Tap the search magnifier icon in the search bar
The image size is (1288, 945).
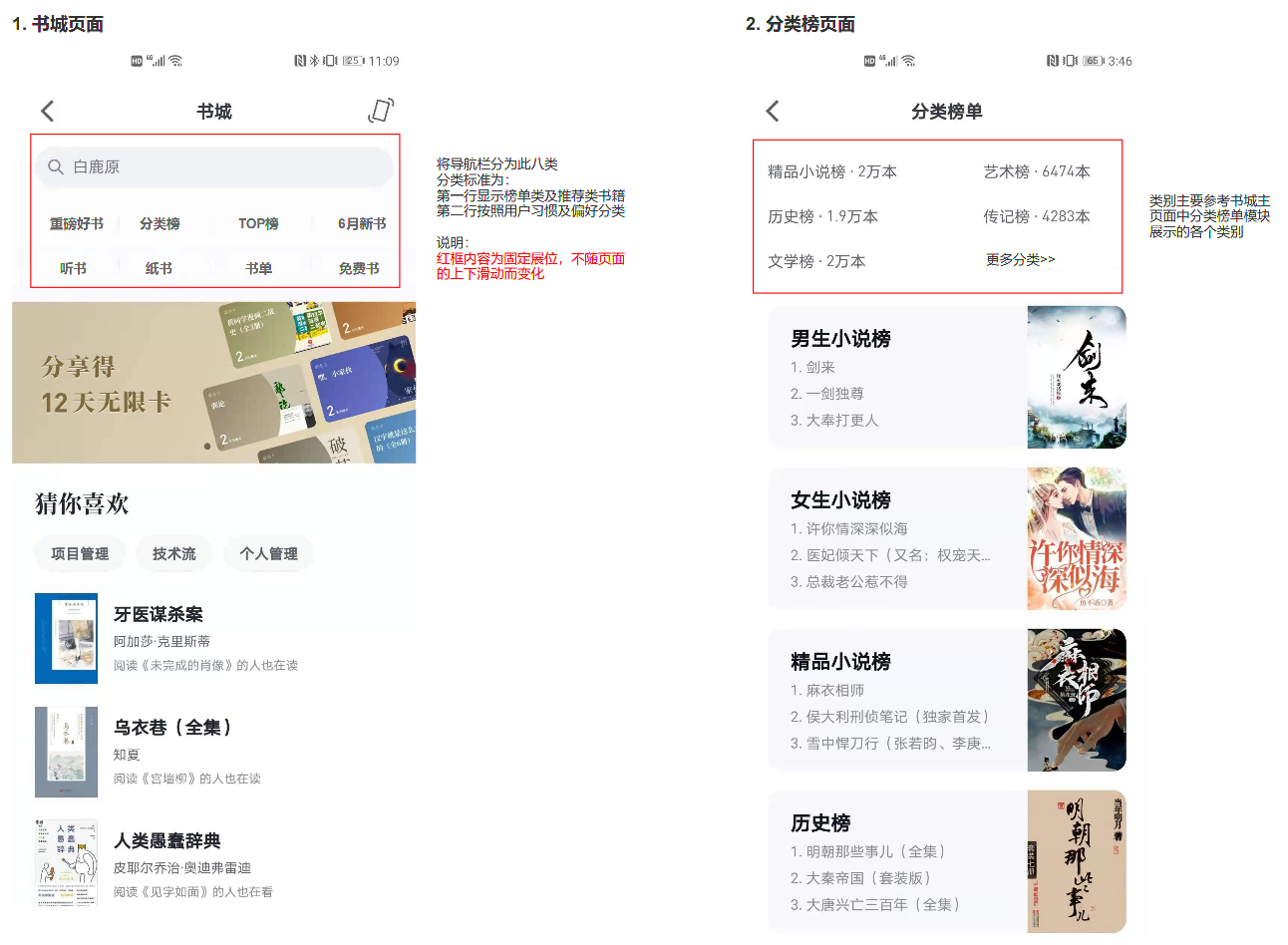click(56, 167)
